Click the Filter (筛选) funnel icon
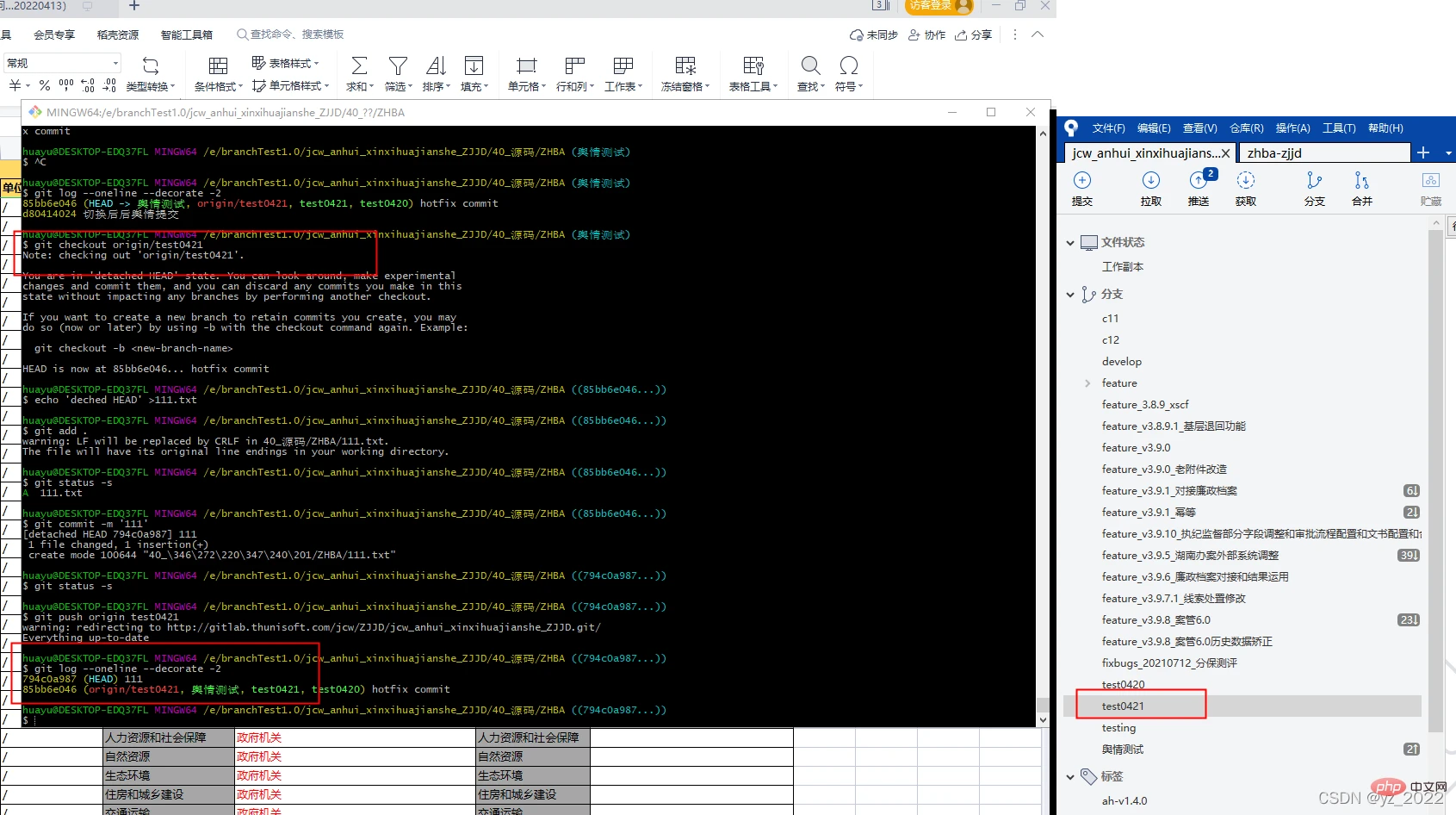 click(397, 67)
